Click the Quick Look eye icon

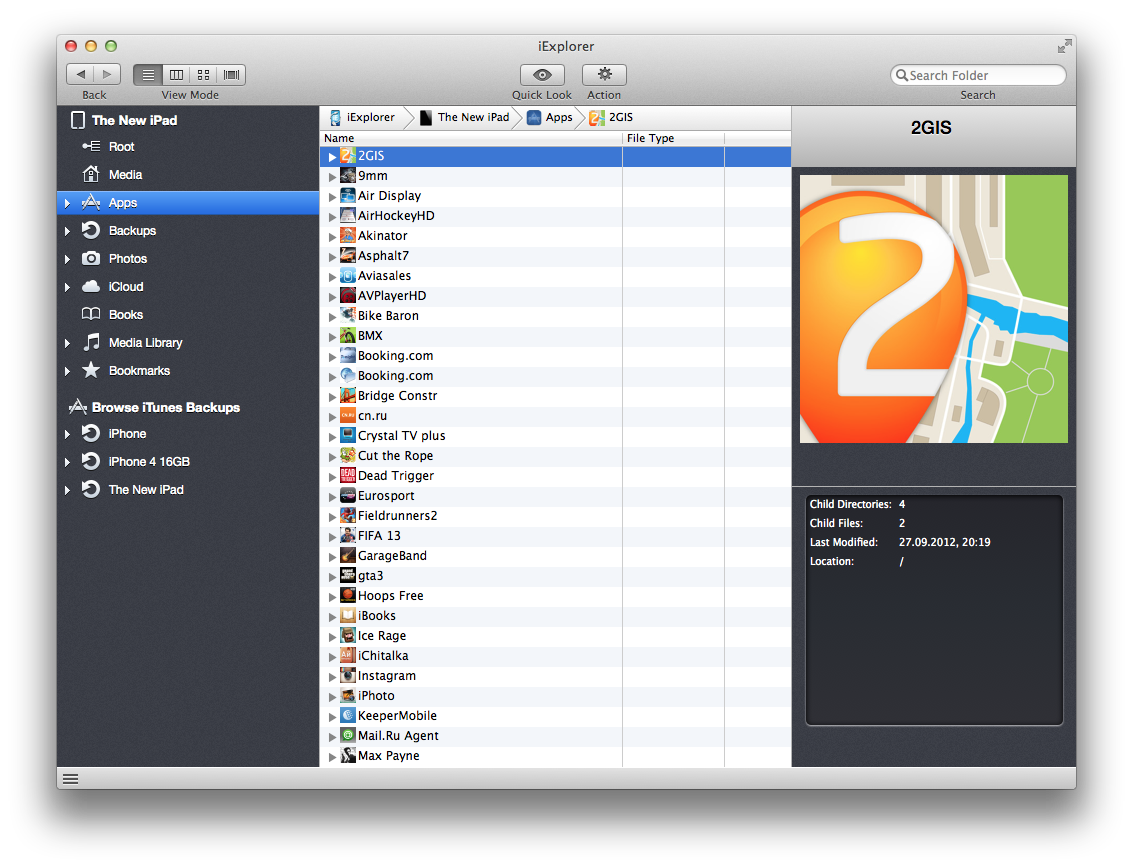[x=542, y=75]
